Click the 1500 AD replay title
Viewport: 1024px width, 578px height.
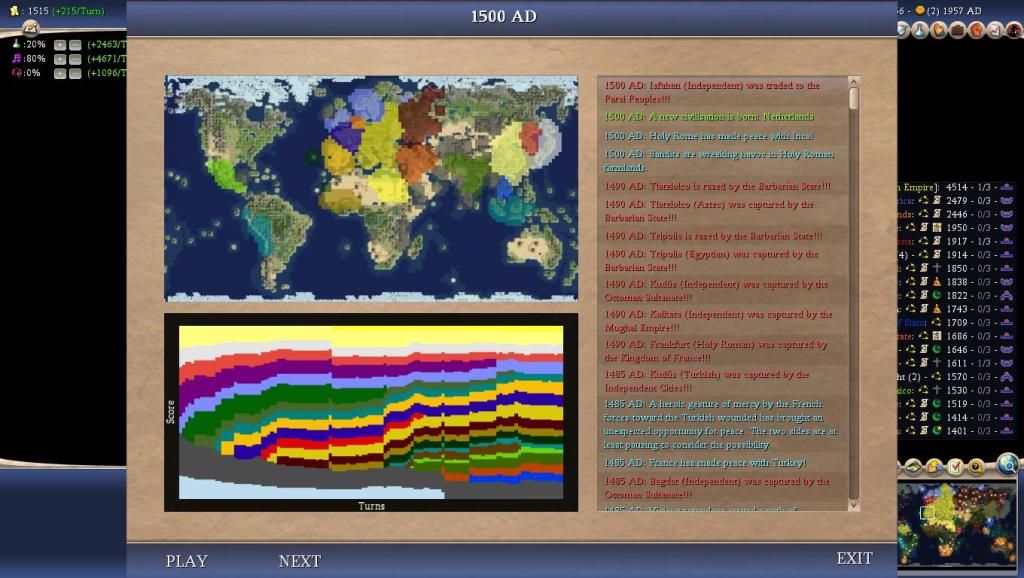pos(504,16)
